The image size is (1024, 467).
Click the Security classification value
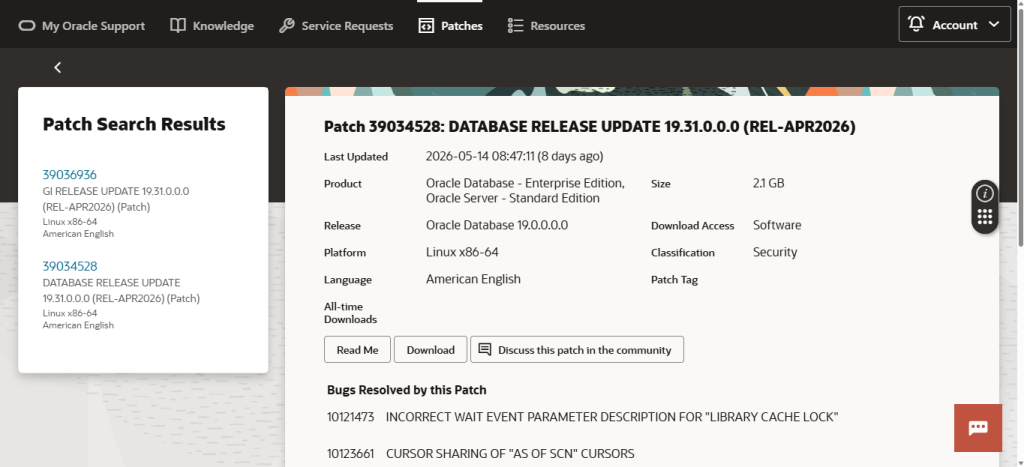click(775, 252)
